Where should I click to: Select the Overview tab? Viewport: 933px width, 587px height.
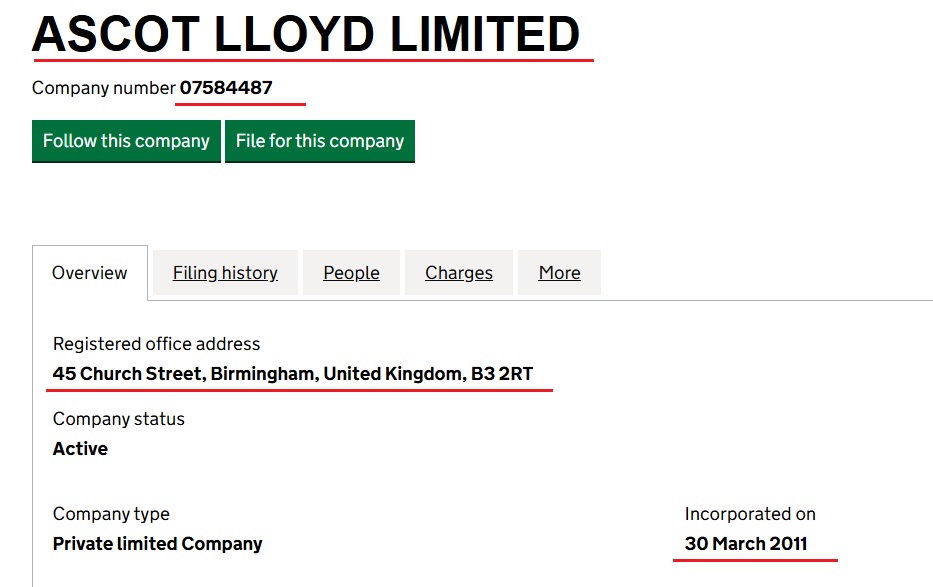point(90,273)
